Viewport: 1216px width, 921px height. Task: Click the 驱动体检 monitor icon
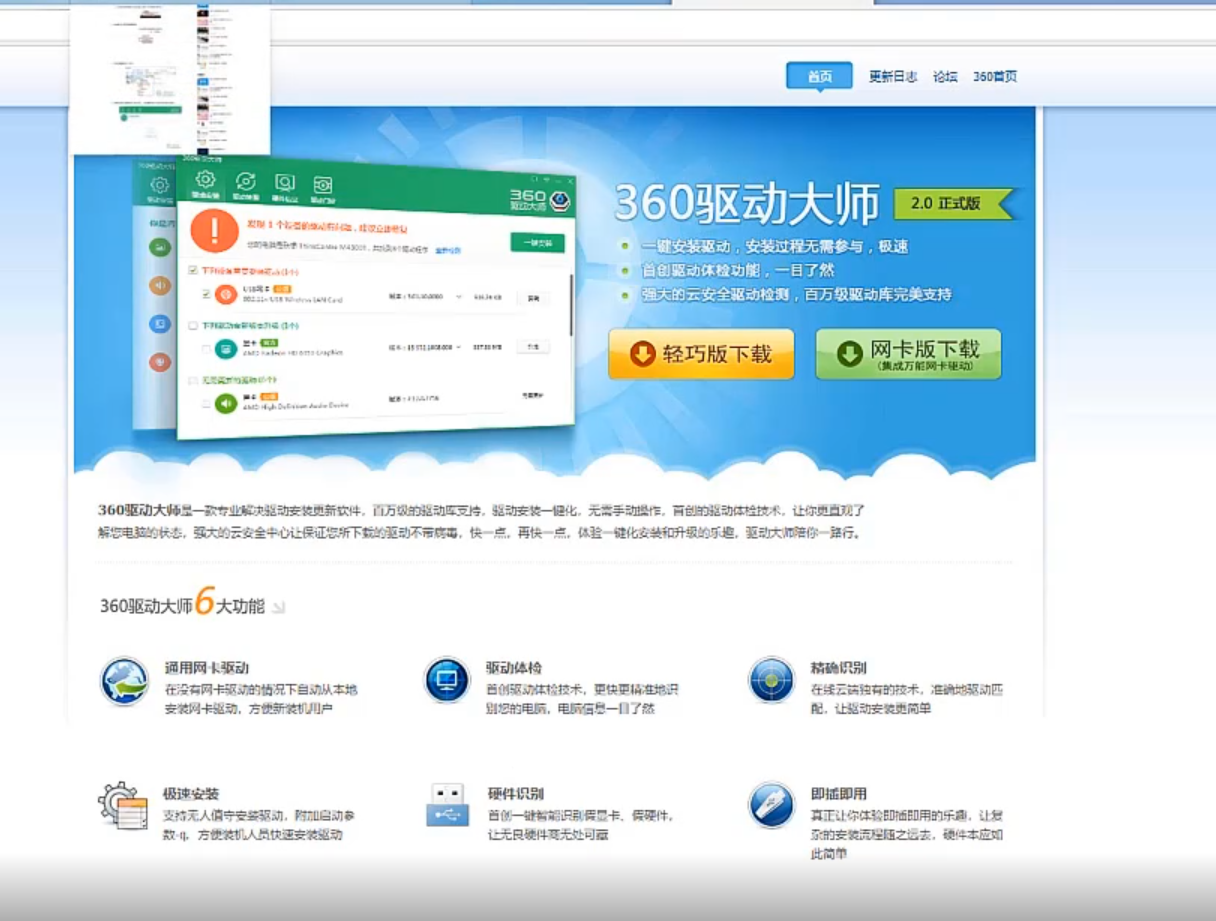tap(446, 681)
